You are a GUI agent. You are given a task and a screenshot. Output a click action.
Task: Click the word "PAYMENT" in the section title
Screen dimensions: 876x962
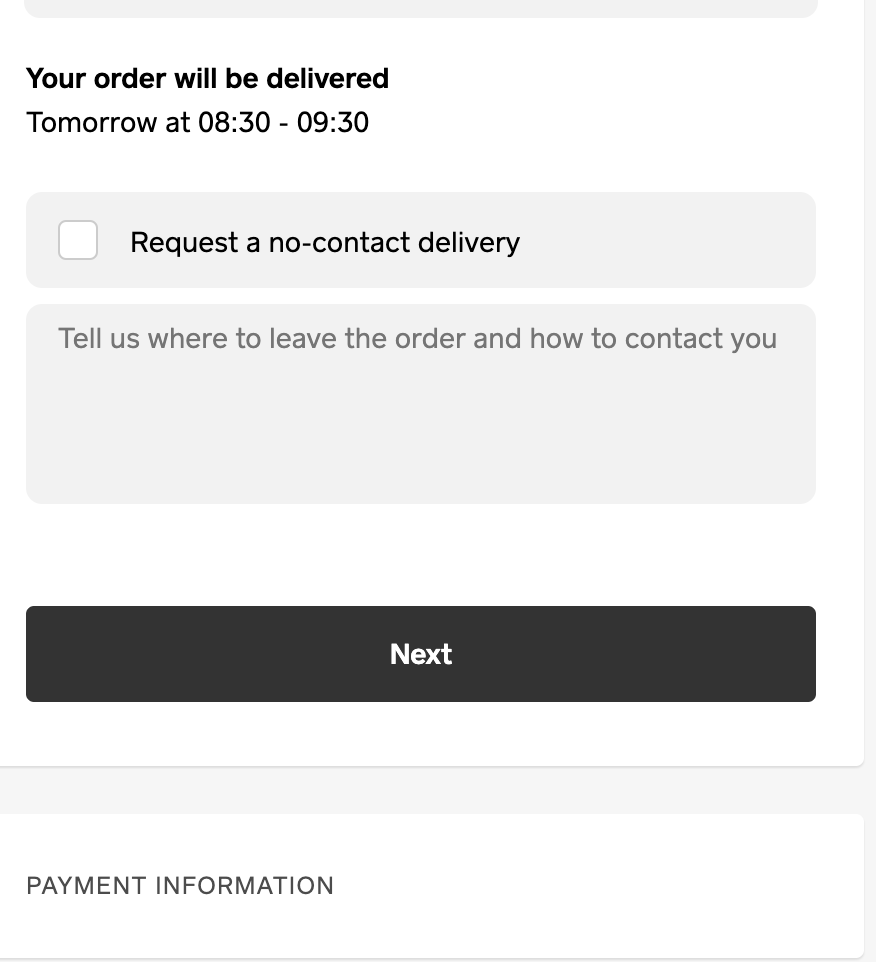(x=85, y=886)
